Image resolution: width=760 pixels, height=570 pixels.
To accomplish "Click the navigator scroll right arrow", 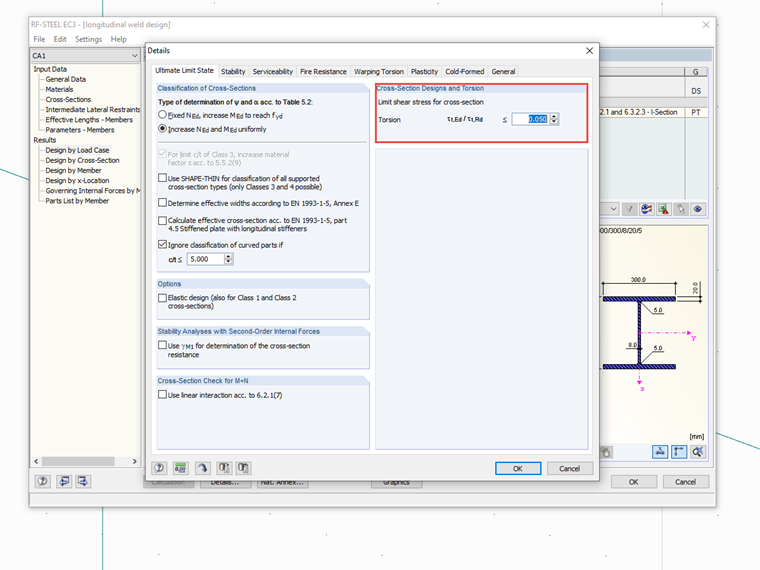I will click(135, 461).
